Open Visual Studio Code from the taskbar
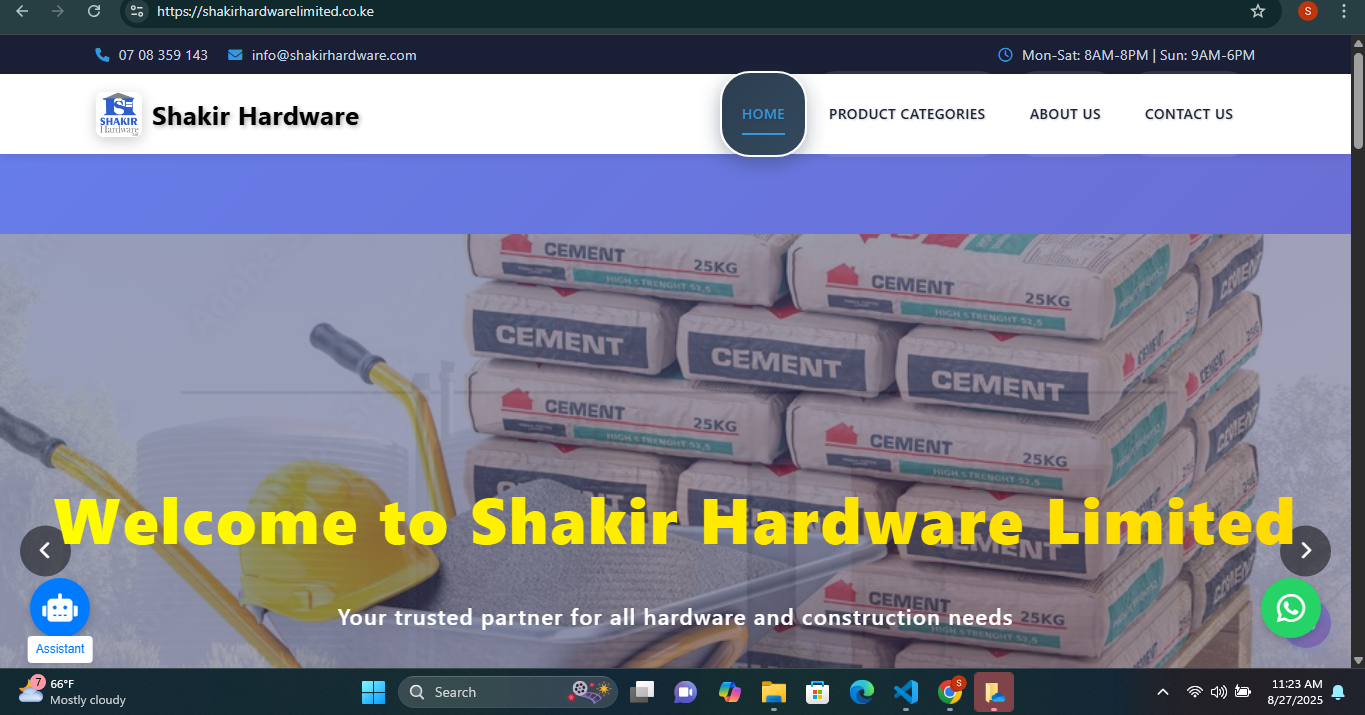1365x715 pixels. [905, 692]
